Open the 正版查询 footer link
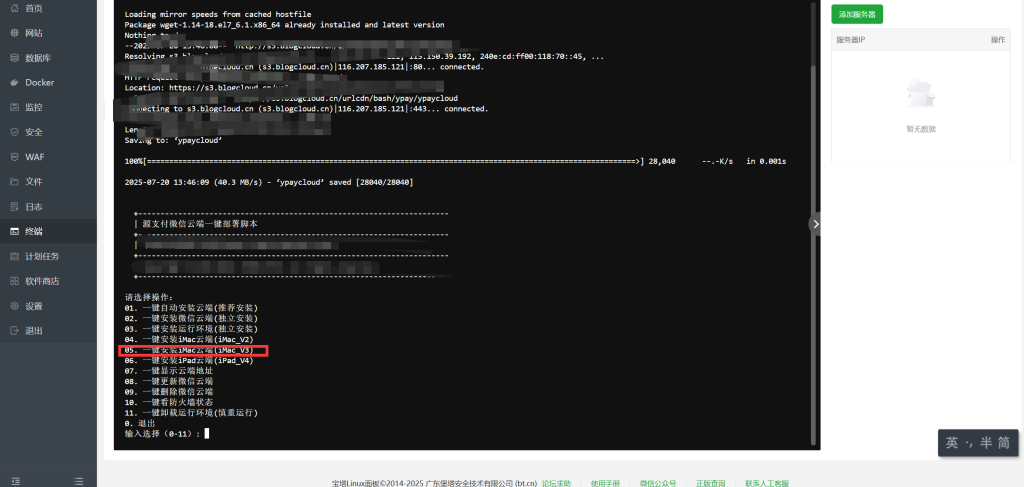Image resolution: width=1024 pixels, height=487 pixels. (711, 483)
